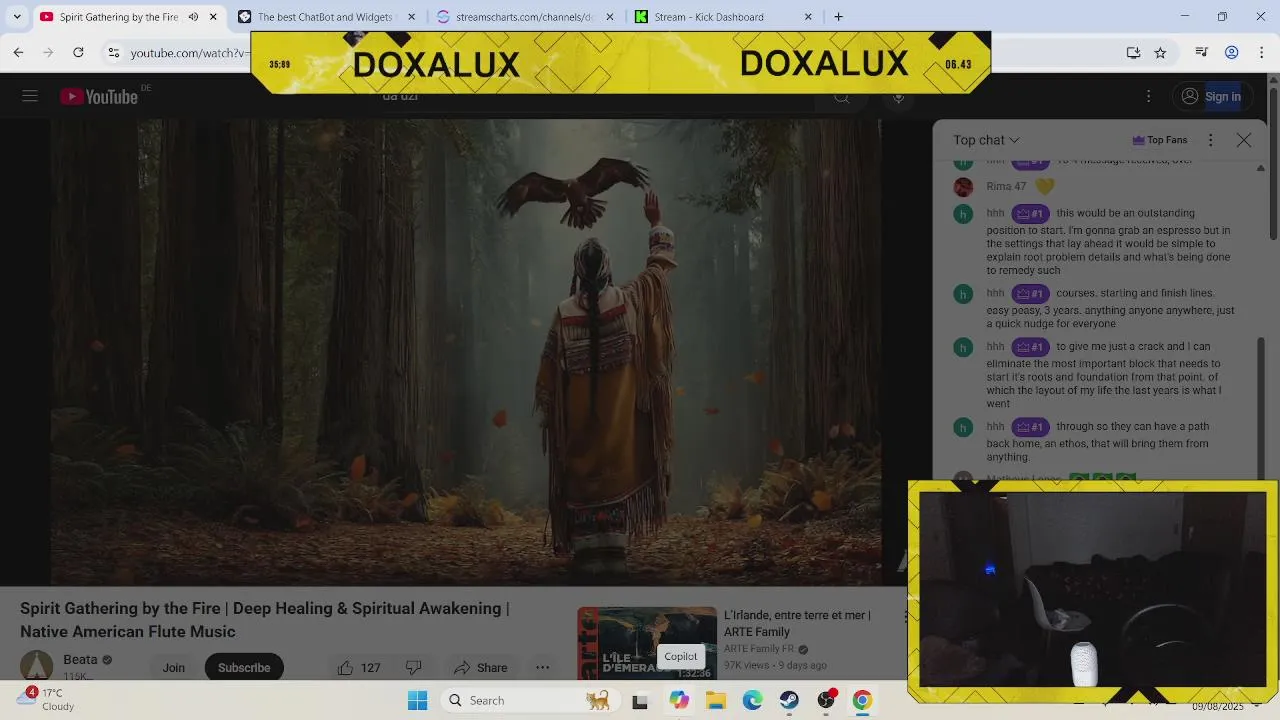1280x720 pixels.
Task: Join the Beata channel membership
Action: 174,667
